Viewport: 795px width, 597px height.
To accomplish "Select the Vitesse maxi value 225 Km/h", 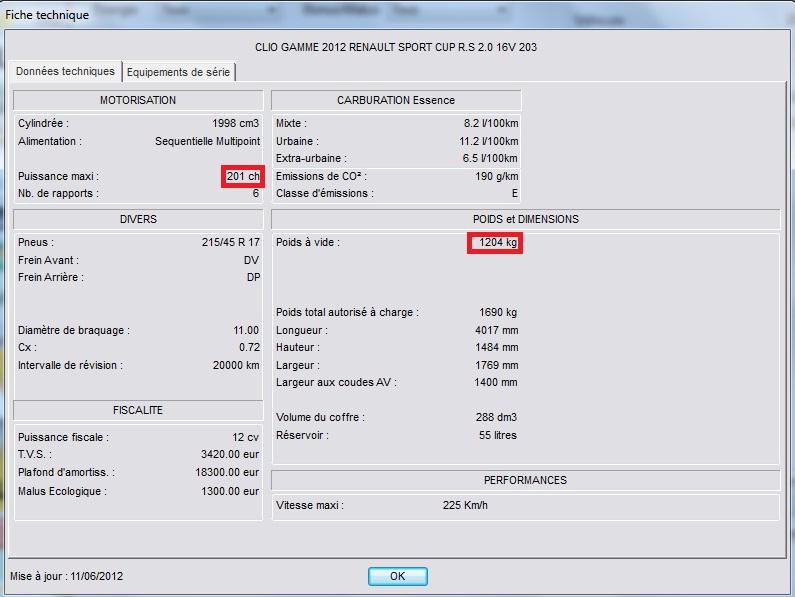I will click(465, 505).
